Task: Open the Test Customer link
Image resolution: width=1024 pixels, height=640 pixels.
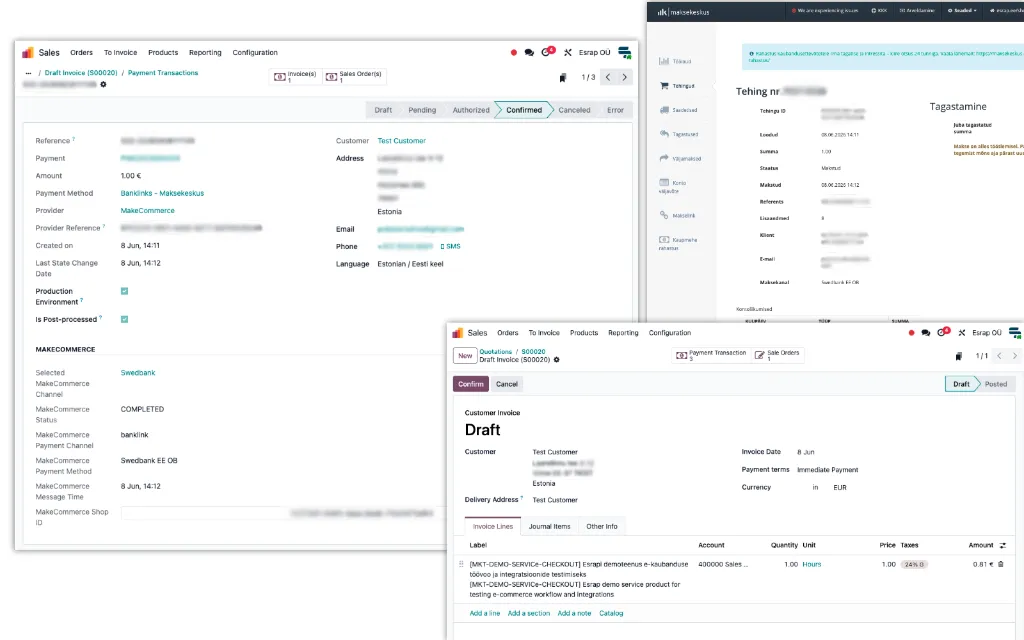Action: (x=401, y=141)
